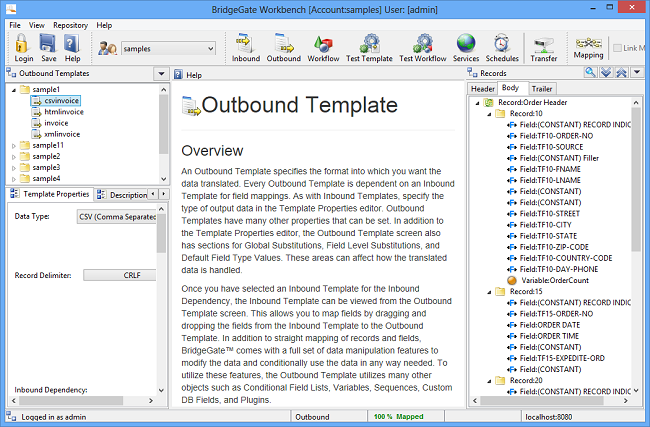Click the Test Template gear icon
This screenshot has width=650, height=427.
(368, 45)
